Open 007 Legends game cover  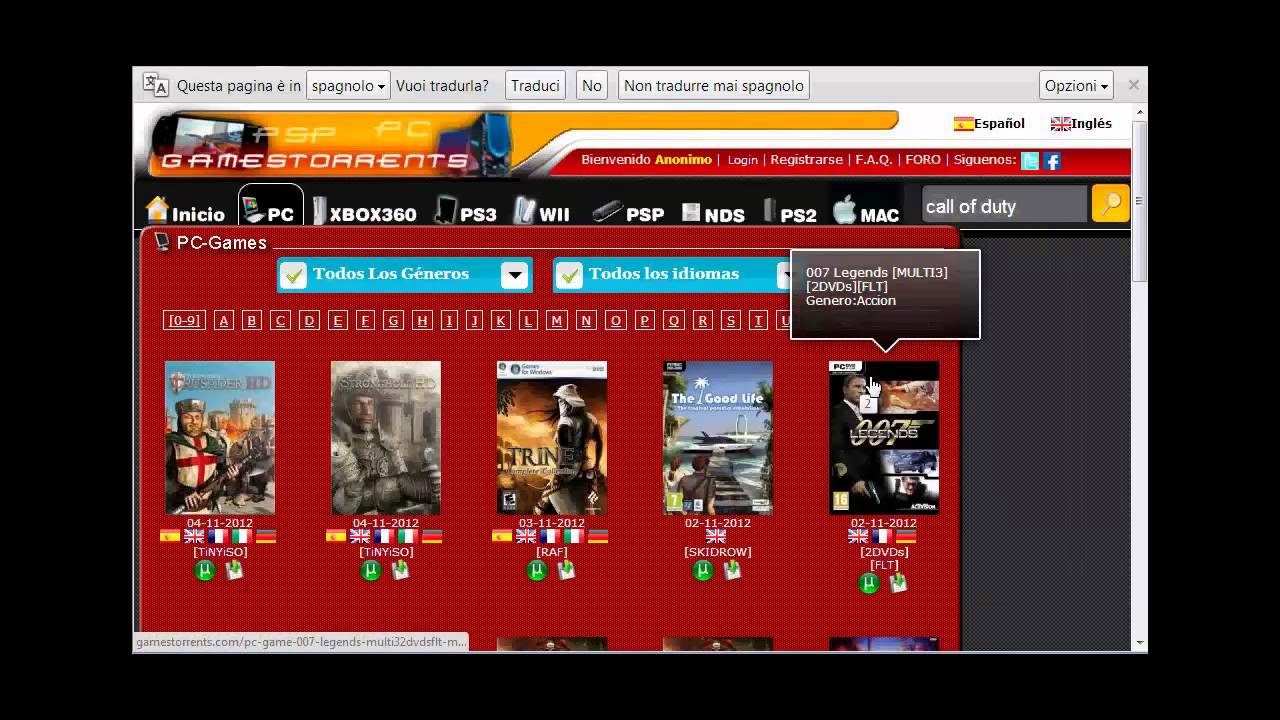click(x=884, y=438)
